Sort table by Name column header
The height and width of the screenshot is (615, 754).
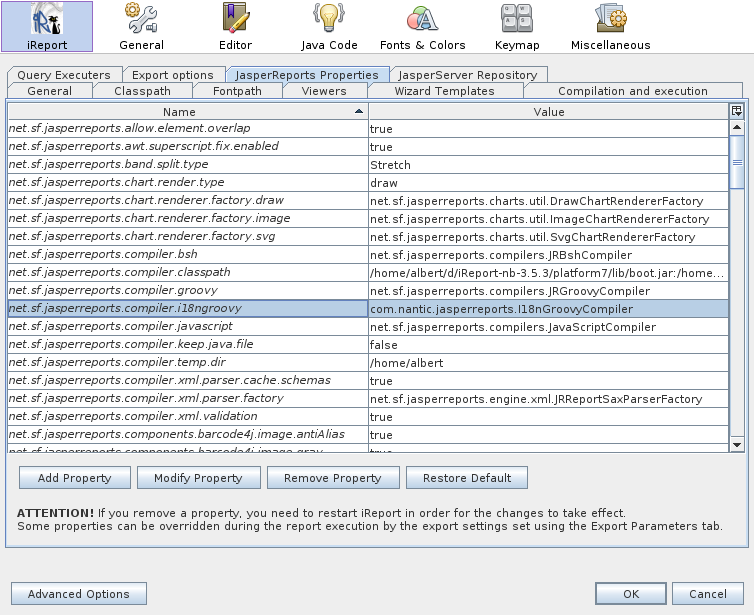[188, 112]
